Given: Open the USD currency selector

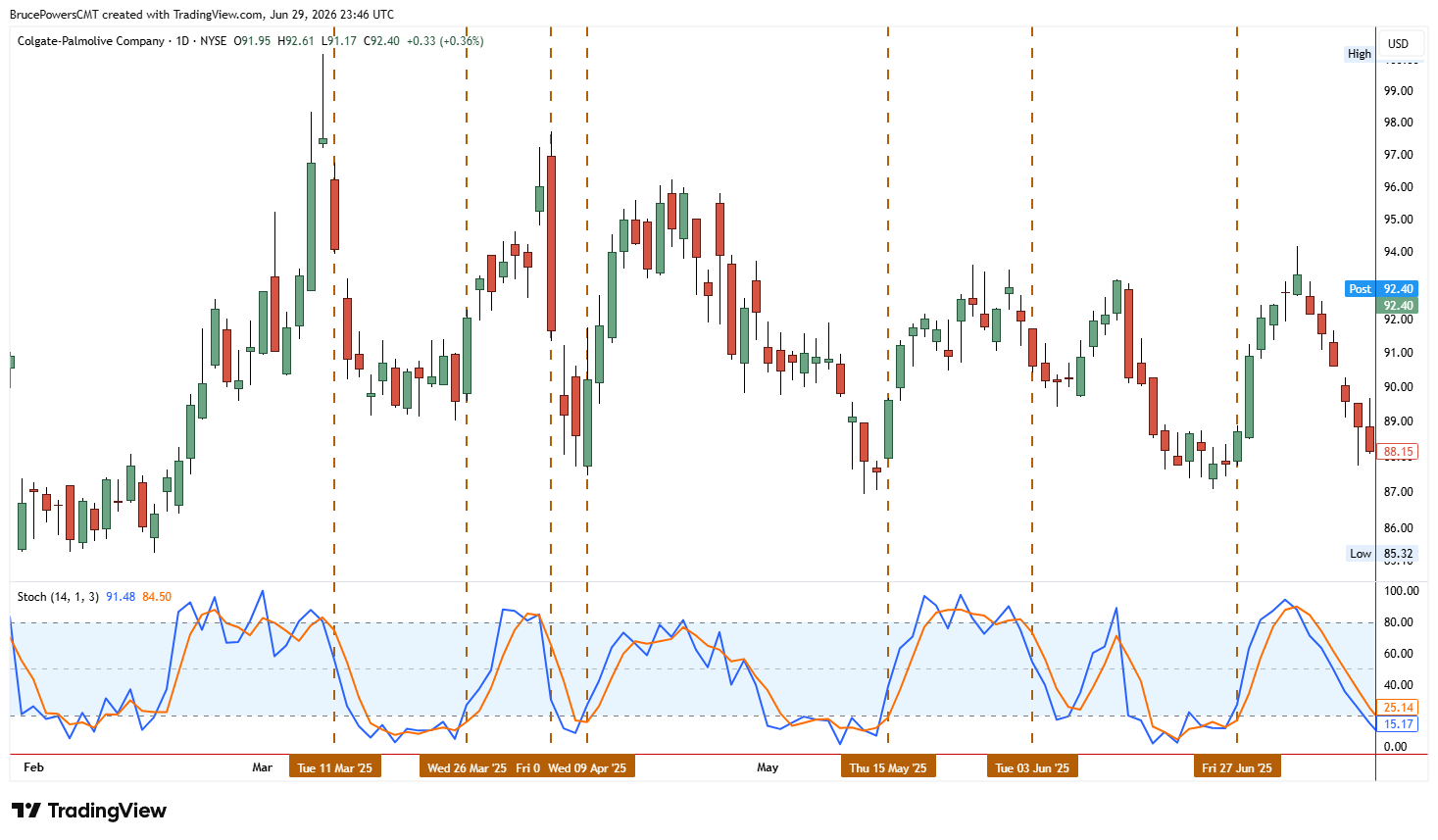Looking at the screenshot, I should coord(1398,44).
